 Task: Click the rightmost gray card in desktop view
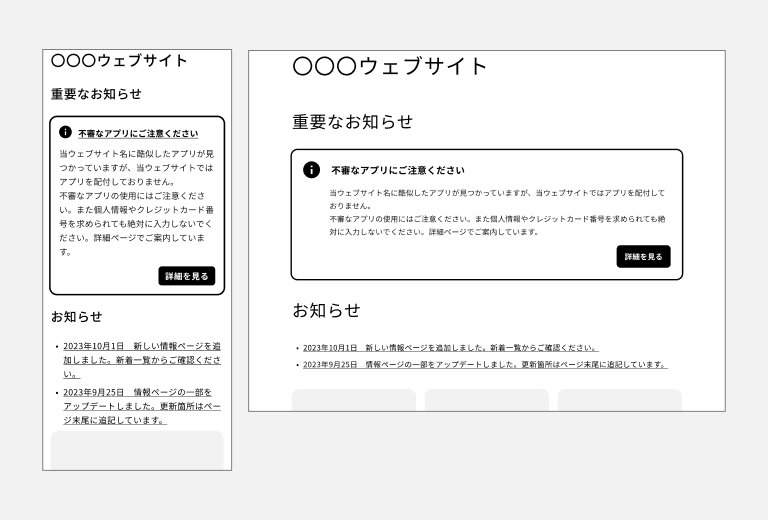pos(619,400)
